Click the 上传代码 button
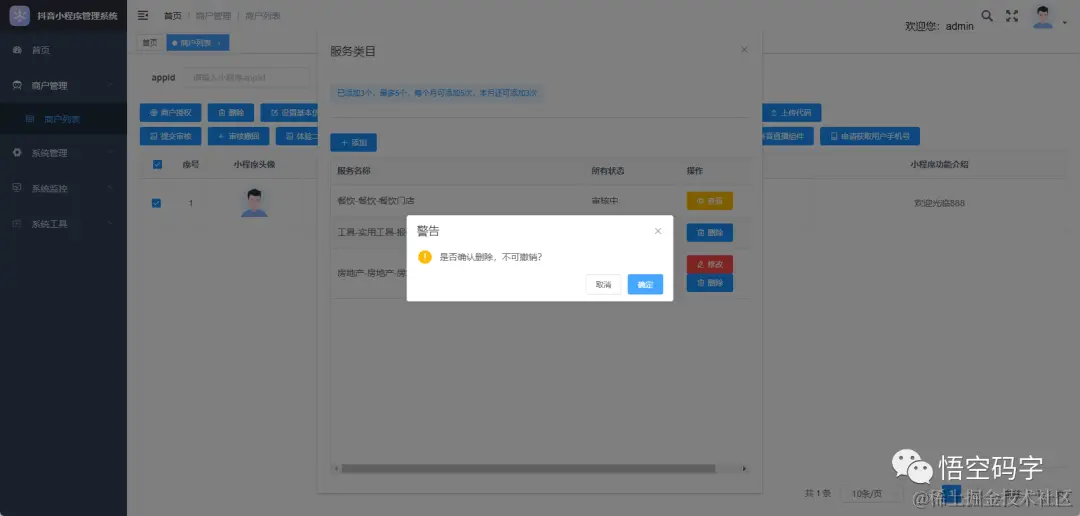This screenshot has height=516, width=1080. (791, 113)
